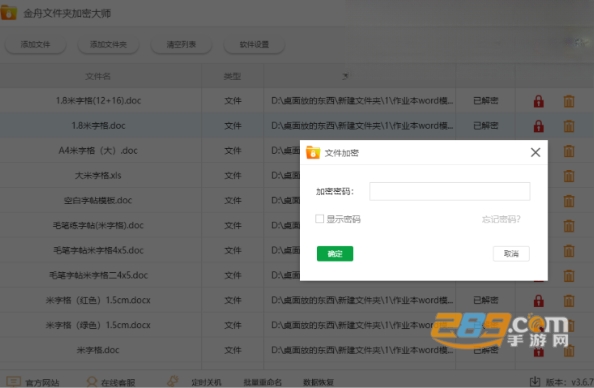The height and width of the screenshot is (388, 594).
Task: Remove A4米字格（大）.doc with its trash icon
Action: [569, 151]
